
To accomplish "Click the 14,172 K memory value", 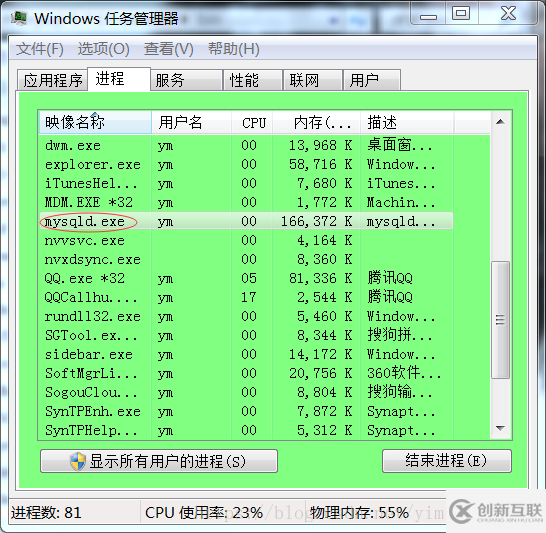I will (321, 354).
